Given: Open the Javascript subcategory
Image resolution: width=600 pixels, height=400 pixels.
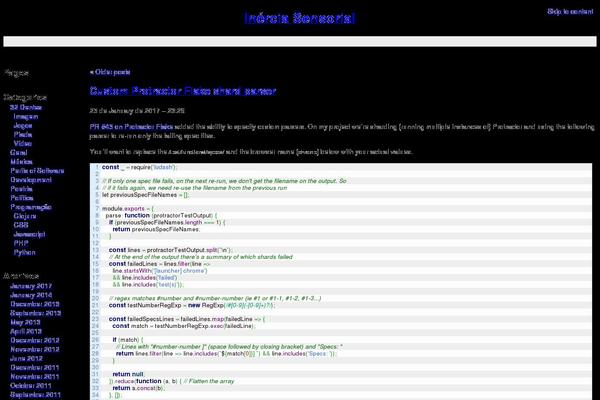Looking at the screenshot, I should [x=29, y=234].
